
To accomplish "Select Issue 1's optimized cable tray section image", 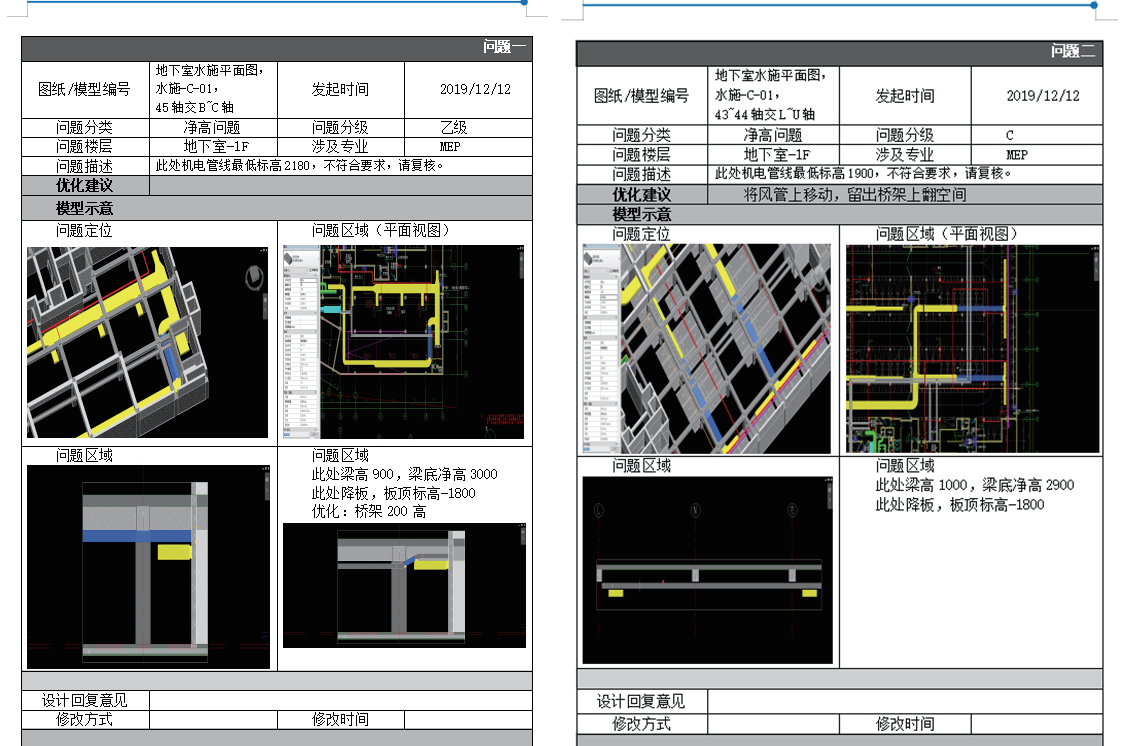I will (x=403, y=585).
